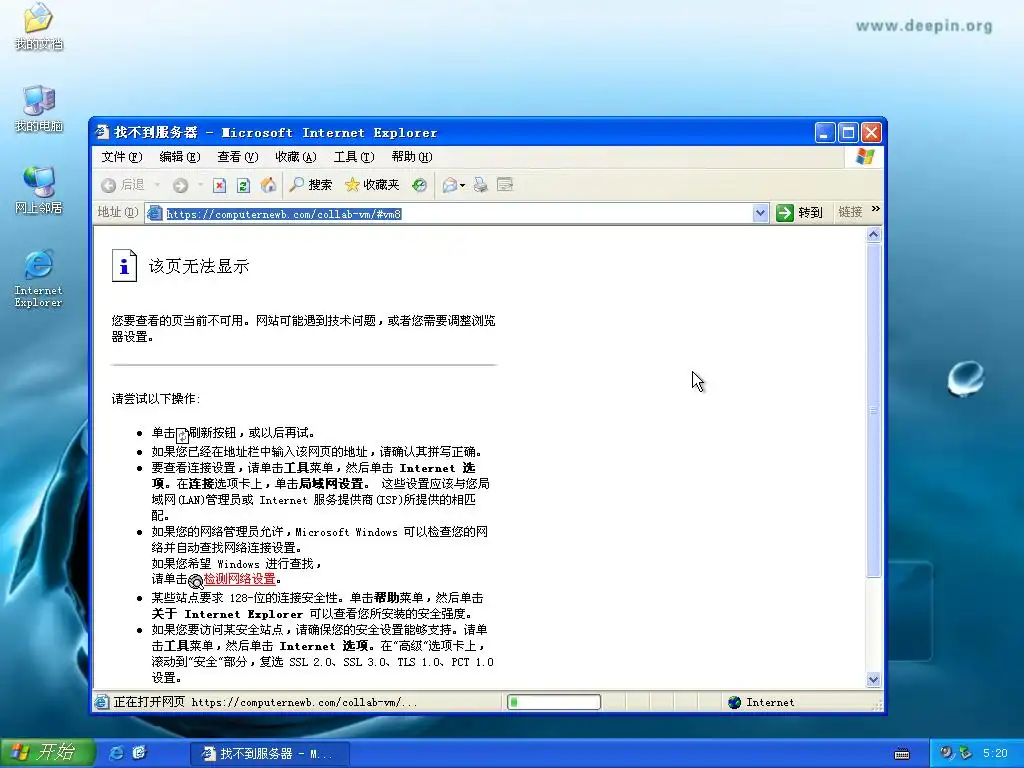
Task: Open the Mail button dropdown arrow
Action: (462, 185)
